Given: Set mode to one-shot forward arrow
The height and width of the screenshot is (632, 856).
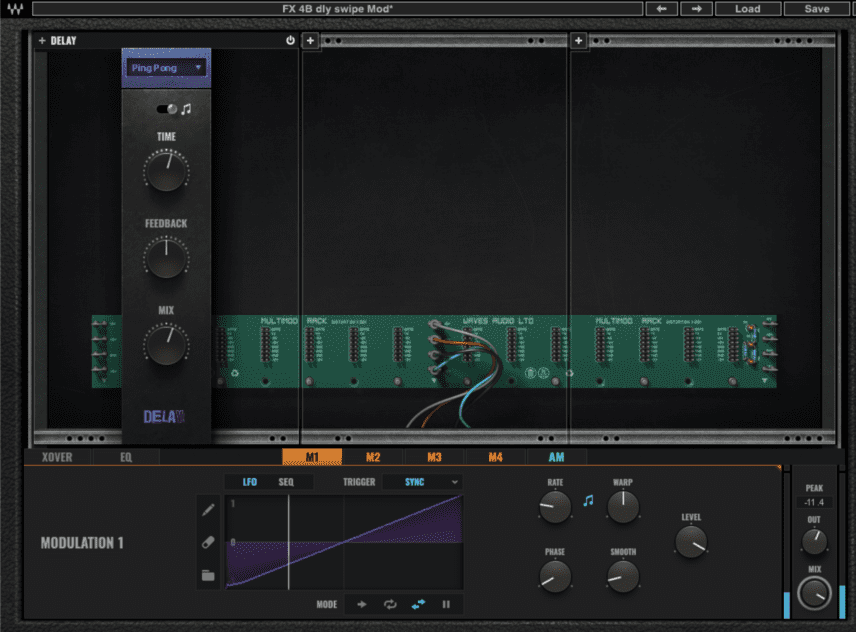Looking at the screenshot, I should (361, 604).
